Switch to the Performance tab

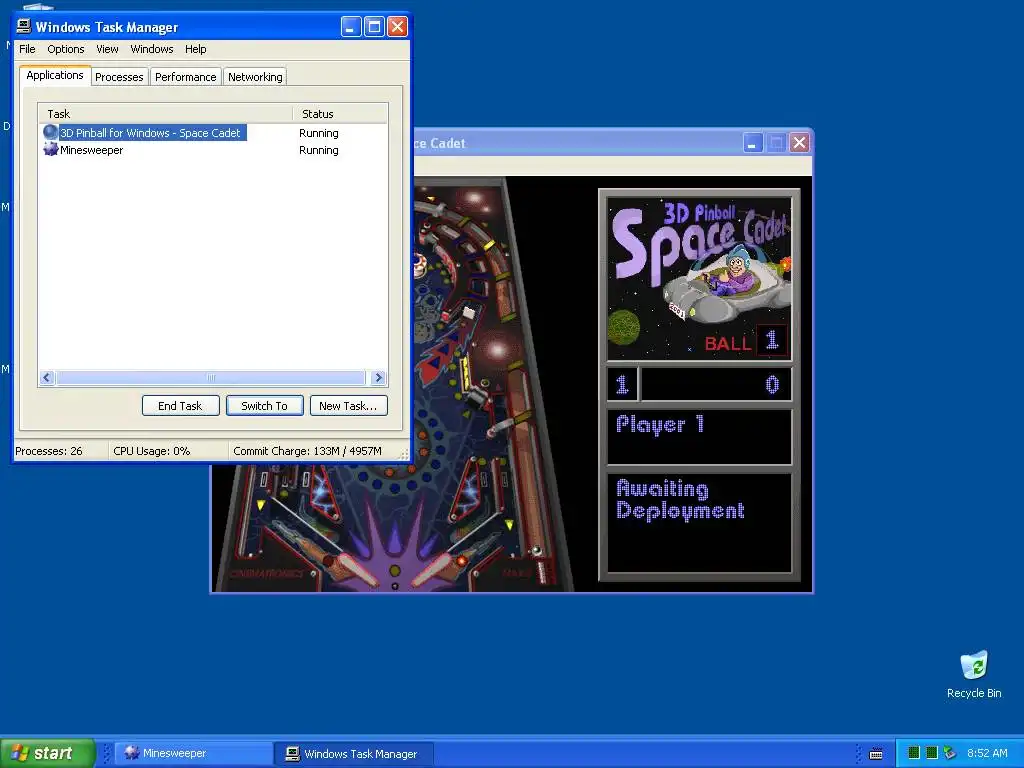coord(185,77)
